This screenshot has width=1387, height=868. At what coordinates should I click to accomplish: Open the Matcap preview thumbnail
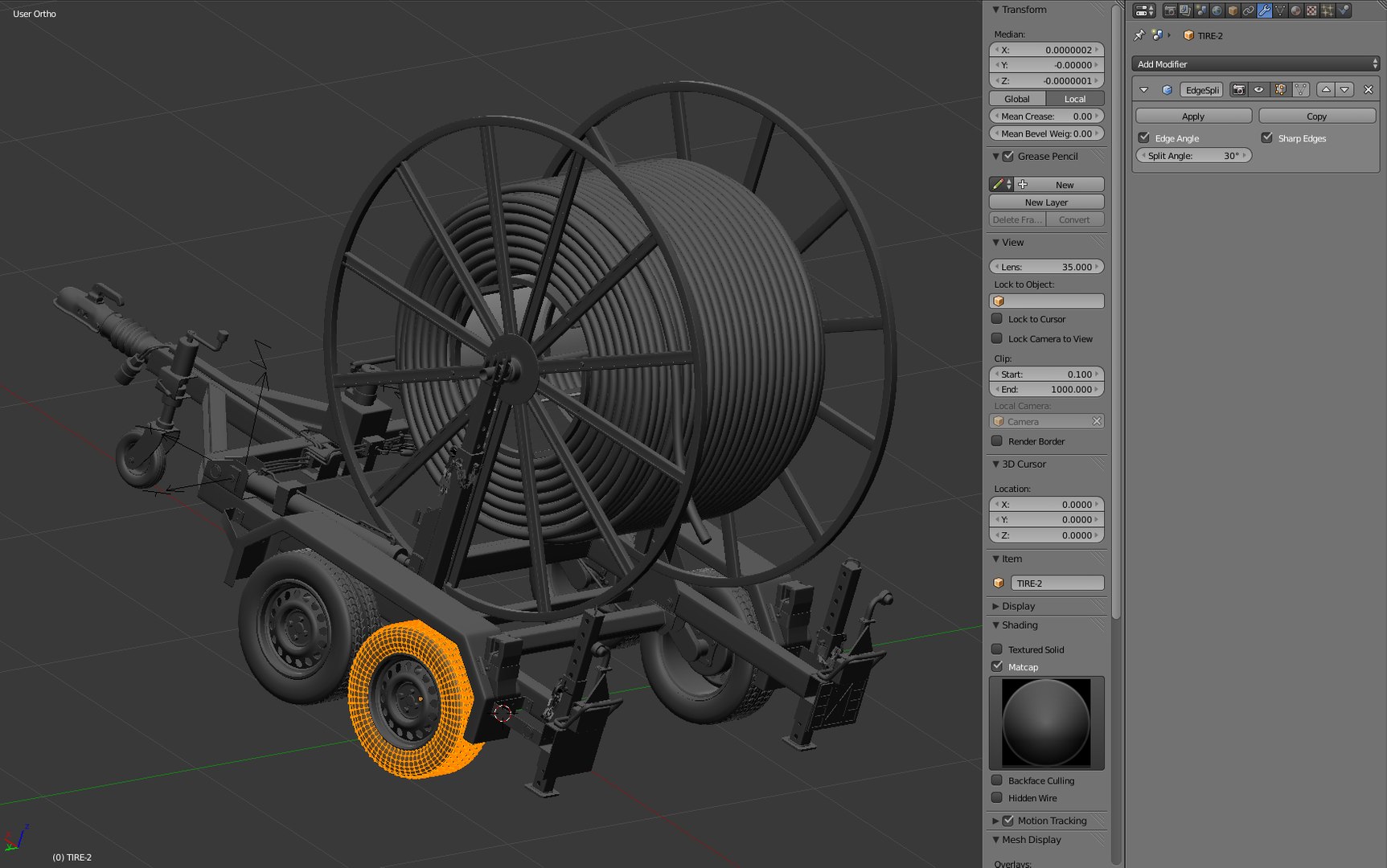(1046, 723)
